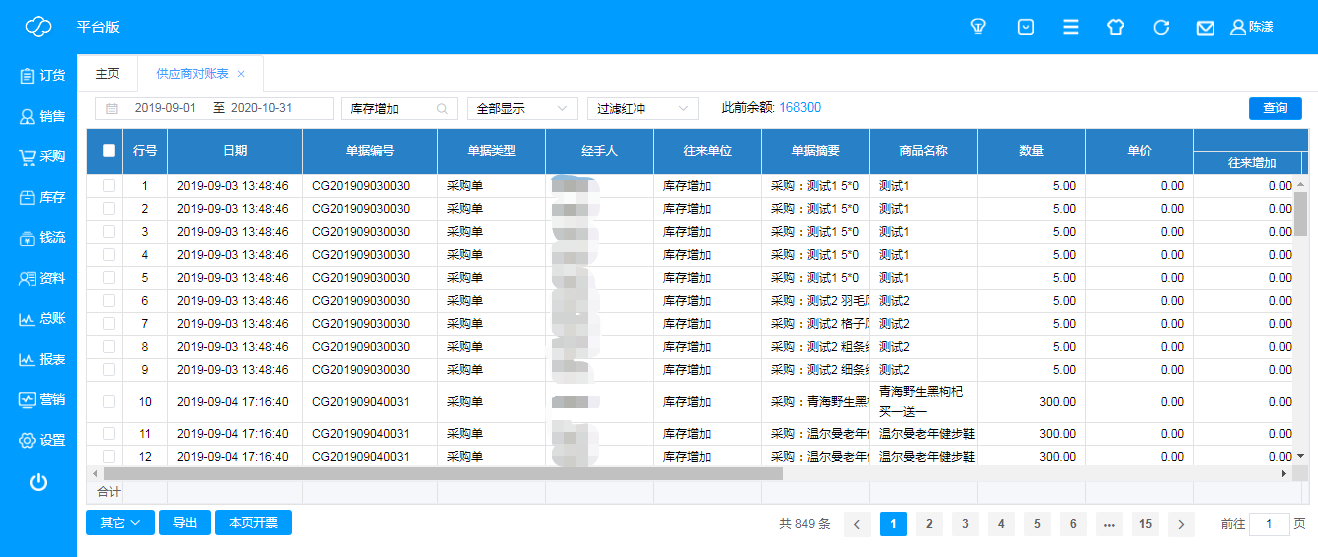Viewport: 1318px width, 557px height.
Task: Click the 查询 button
Action: point(1274,108)
